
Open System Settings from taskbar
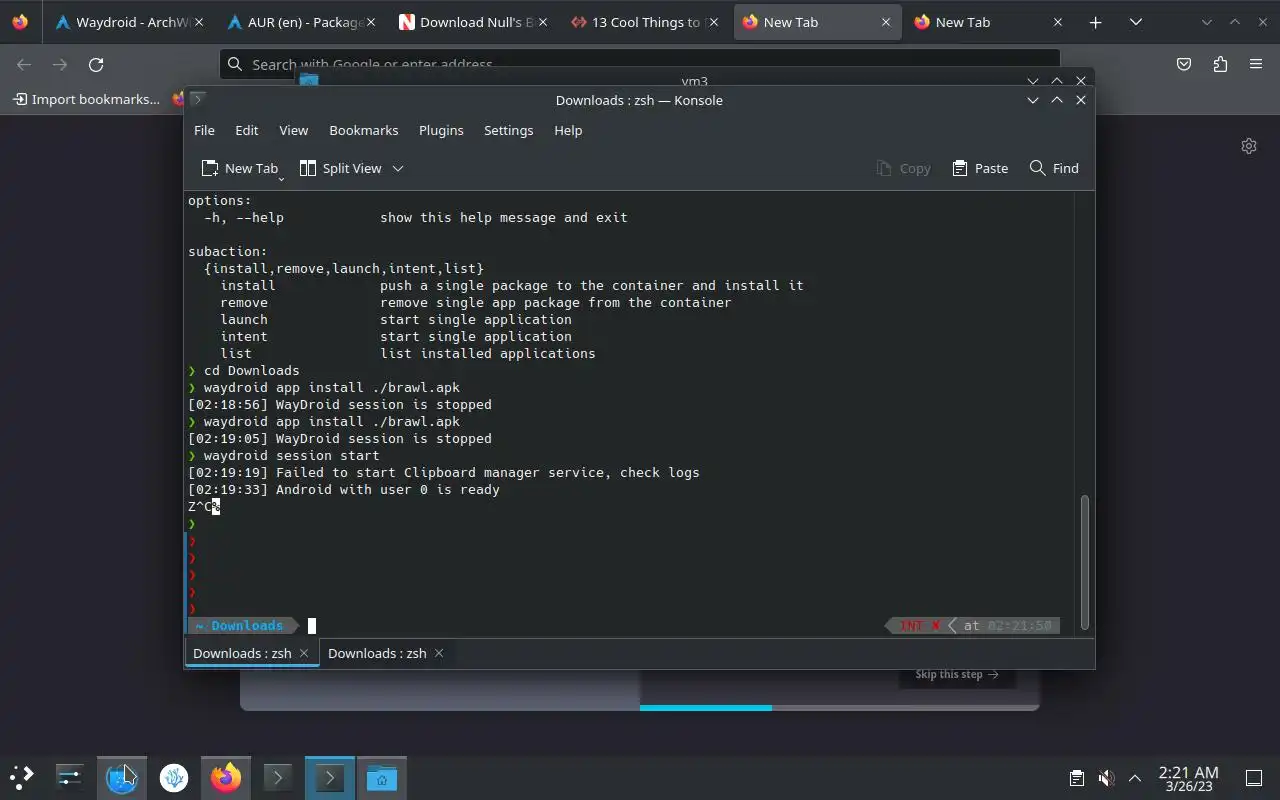[70, 777]
